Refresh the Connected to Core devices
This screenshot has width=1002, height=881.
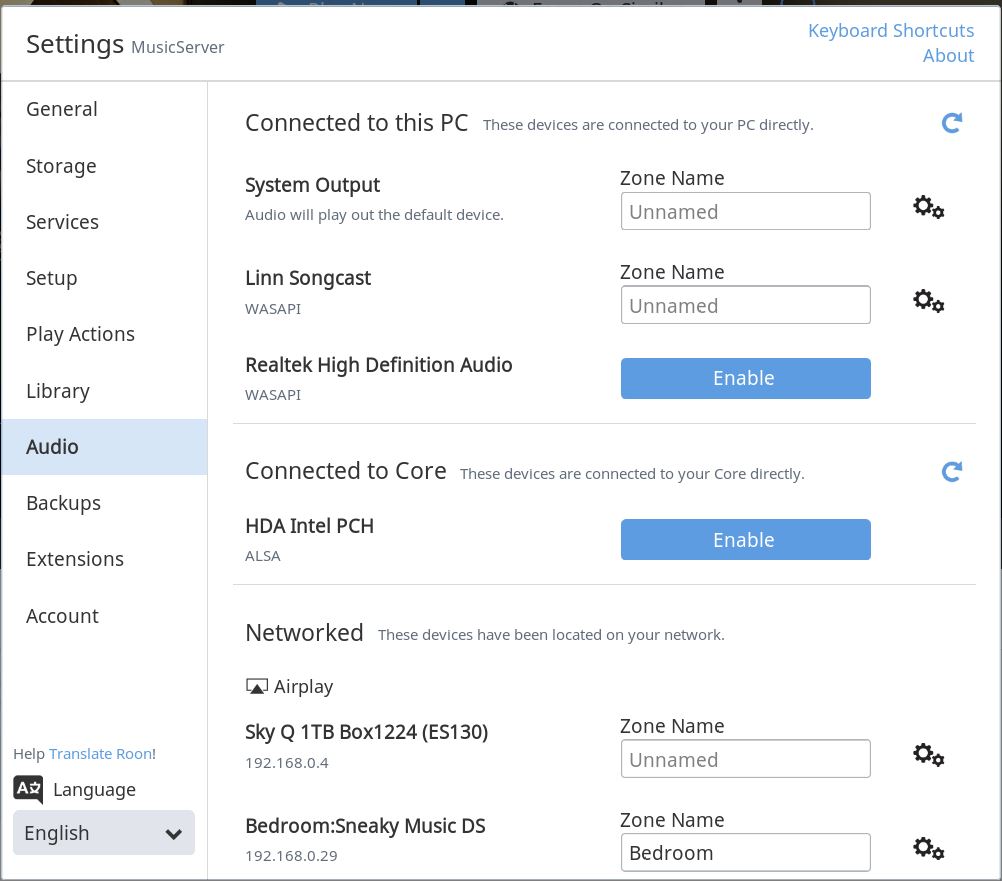tap(952, 471)
